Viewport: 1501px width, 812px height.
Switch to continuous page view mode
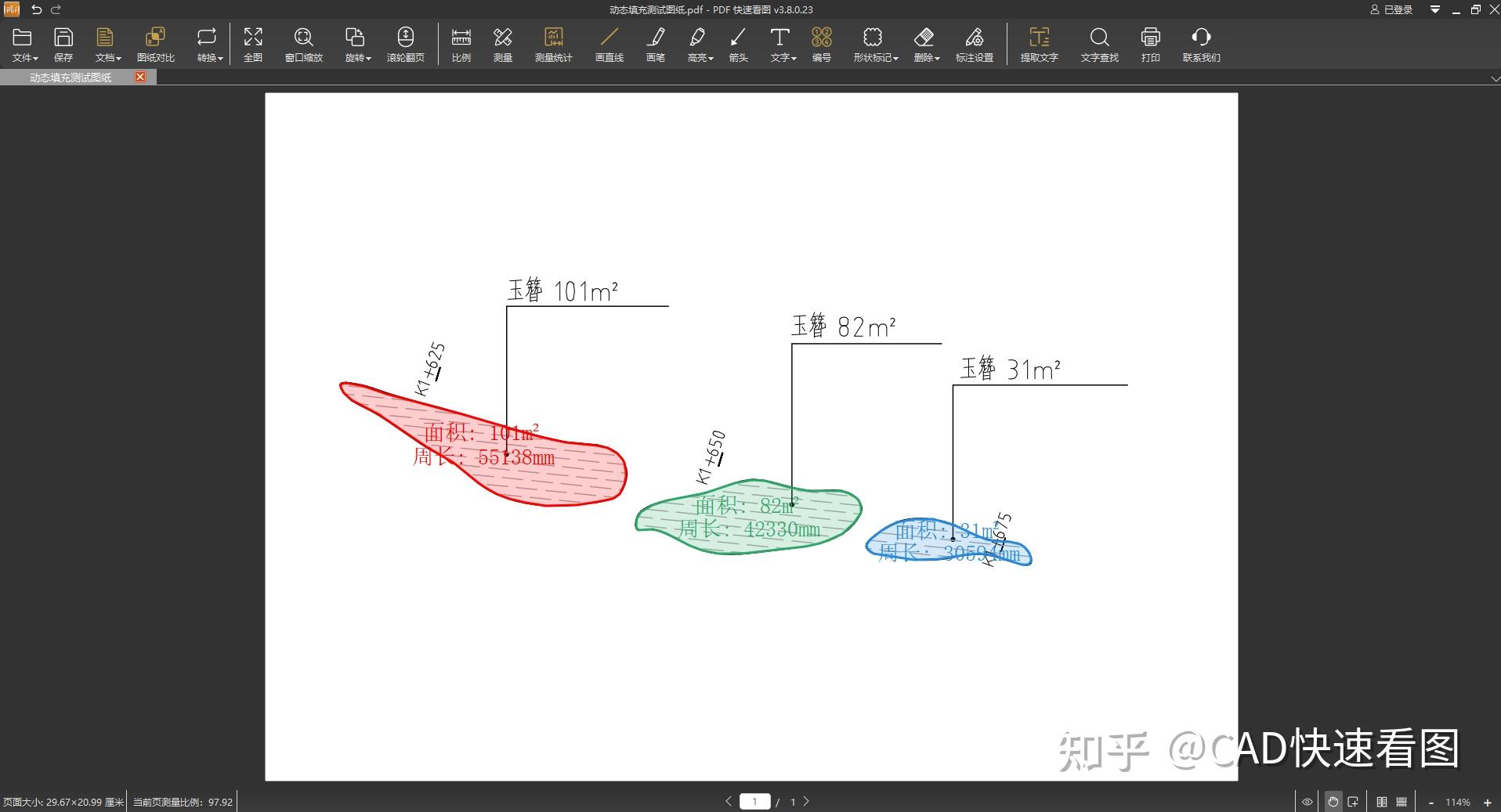1402,801
